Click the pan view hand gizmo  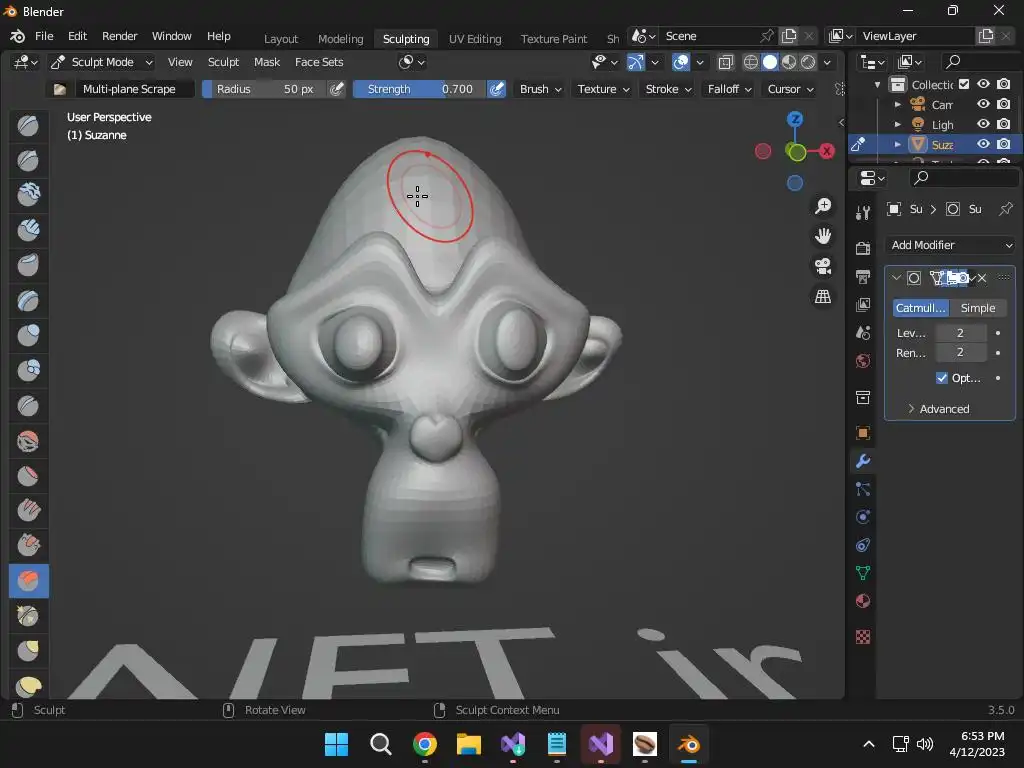coord(823,236)
